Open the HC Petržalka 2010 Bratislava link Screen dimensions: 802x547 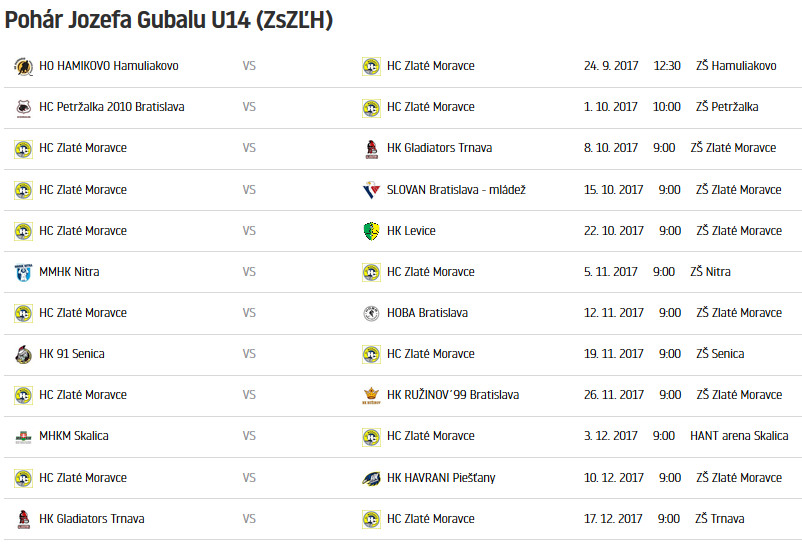coord(112,107)
